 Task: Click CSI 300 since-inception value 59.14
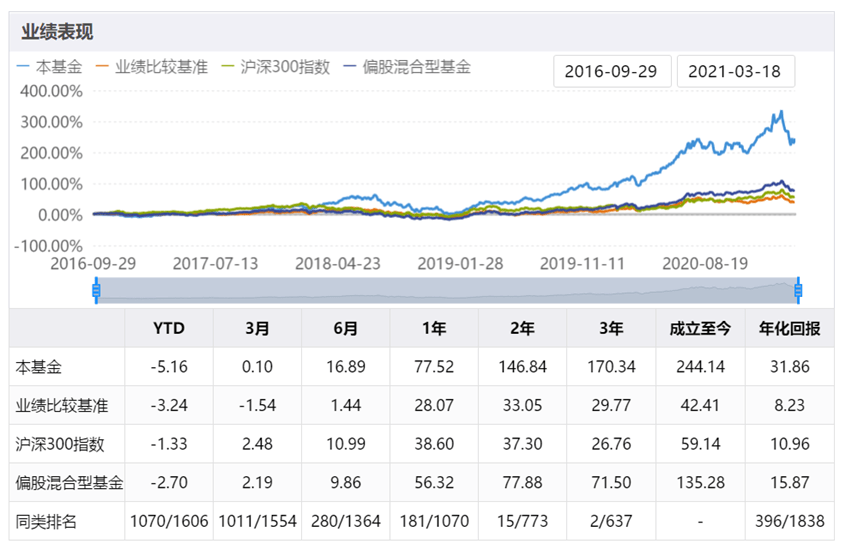click(700, 444)
